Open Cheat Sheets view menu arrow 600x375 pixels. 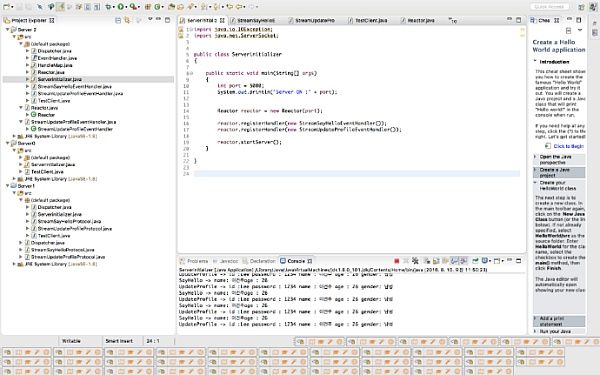click(580, 30)
